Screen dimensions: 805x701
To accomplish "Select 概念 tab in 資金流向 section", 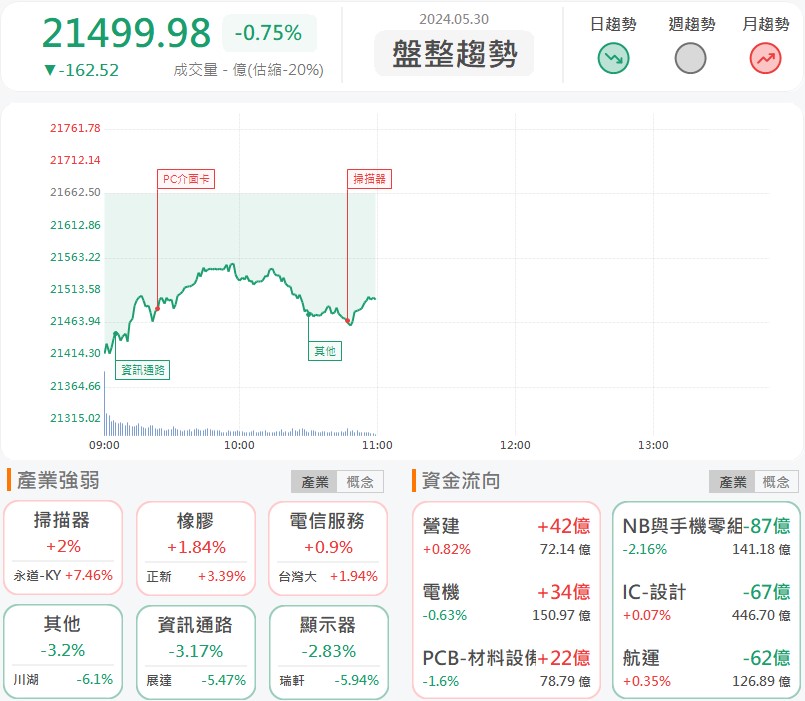I will click(x=776, y=482).
